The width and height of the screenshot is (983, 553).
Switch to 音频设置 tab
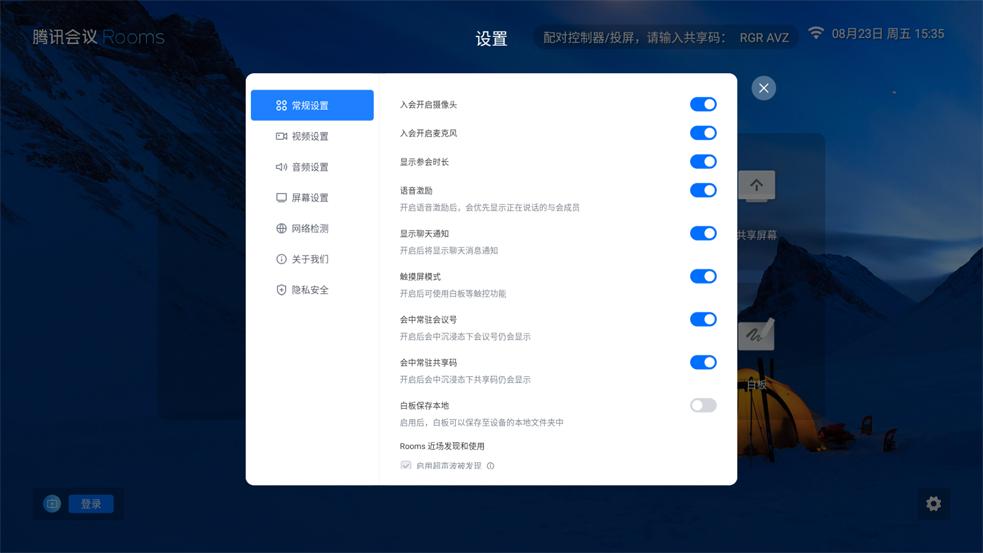[x=309, y=167]
